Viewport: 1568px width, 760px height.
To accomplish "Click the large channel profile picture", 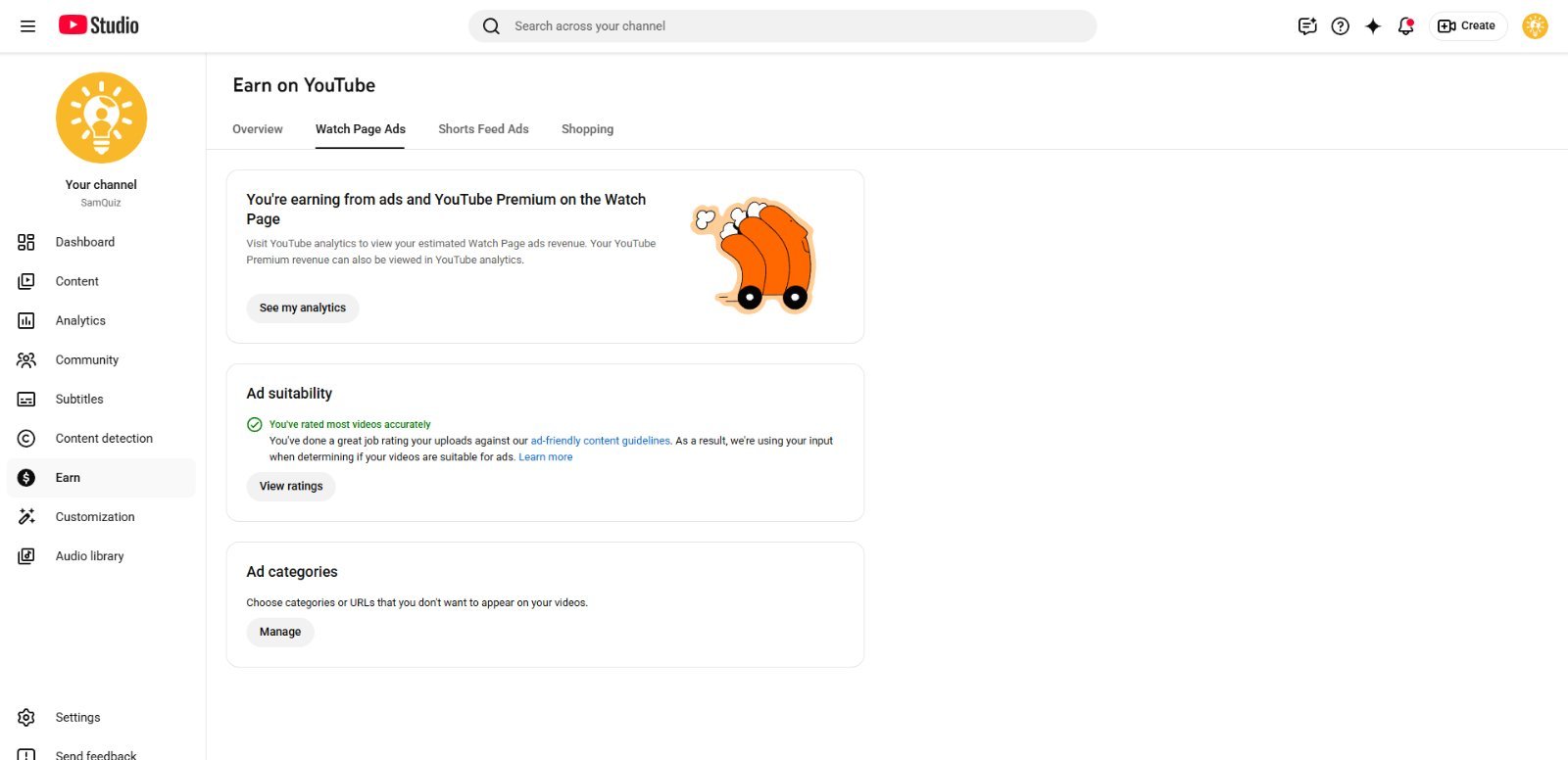I will coord(101,118).
